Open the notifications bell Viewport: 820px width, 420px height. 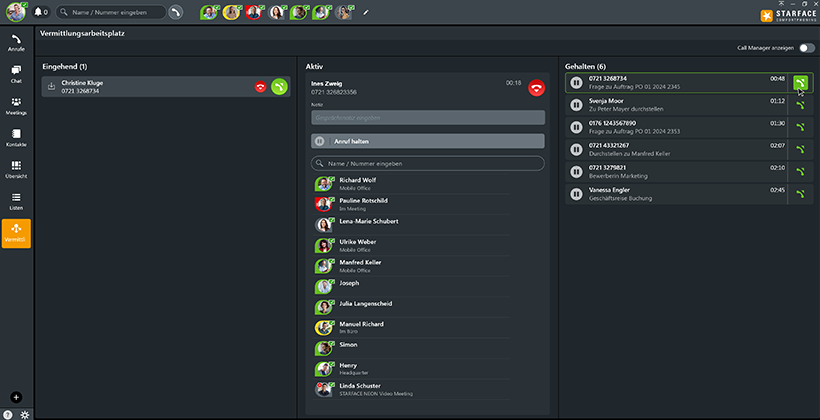pyautogui.click(x=40, y=12)
